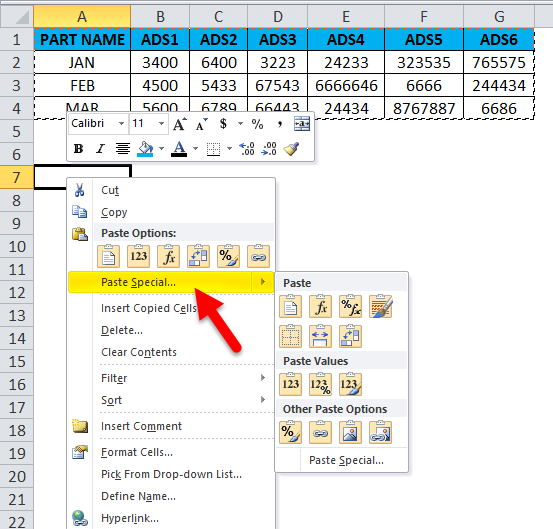
Task: Choose Copy from the context menu
Action: point(171,212)
